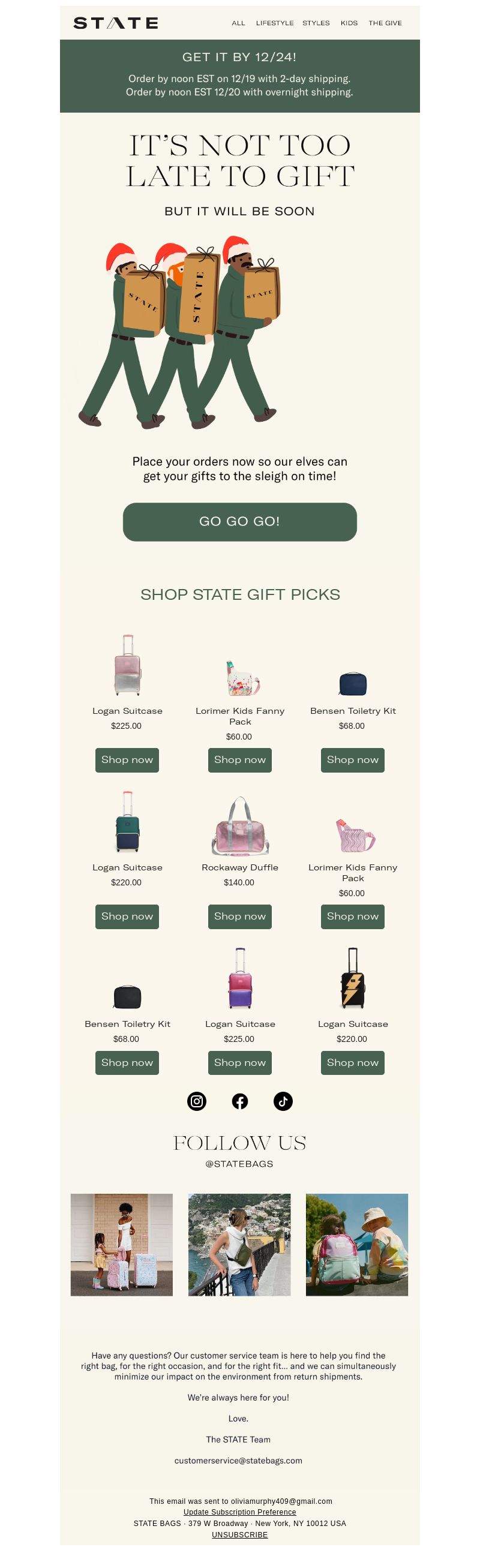Open THE GIVE navigation link
Image resolution: width=480 pixels, height=1568 pixels.
385,23
